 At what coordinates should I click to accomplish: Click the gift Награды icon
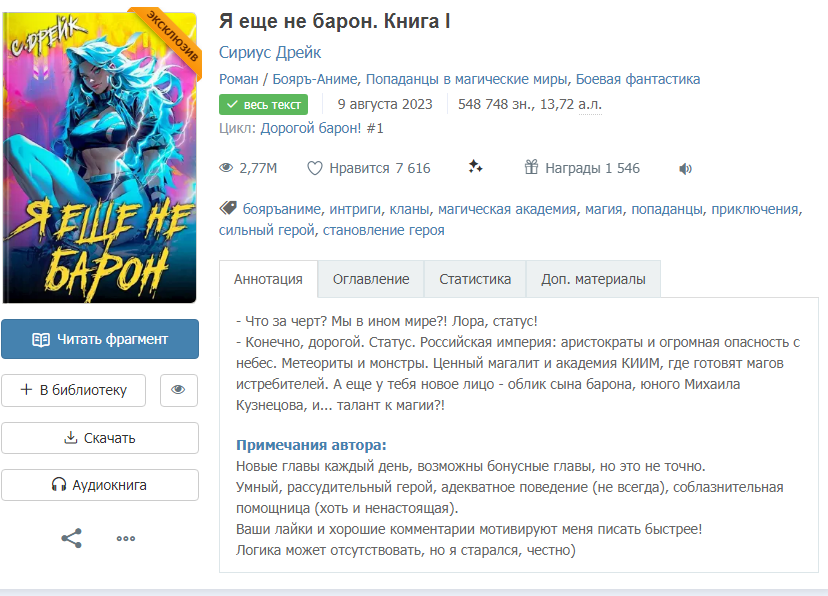pos(531,167)
